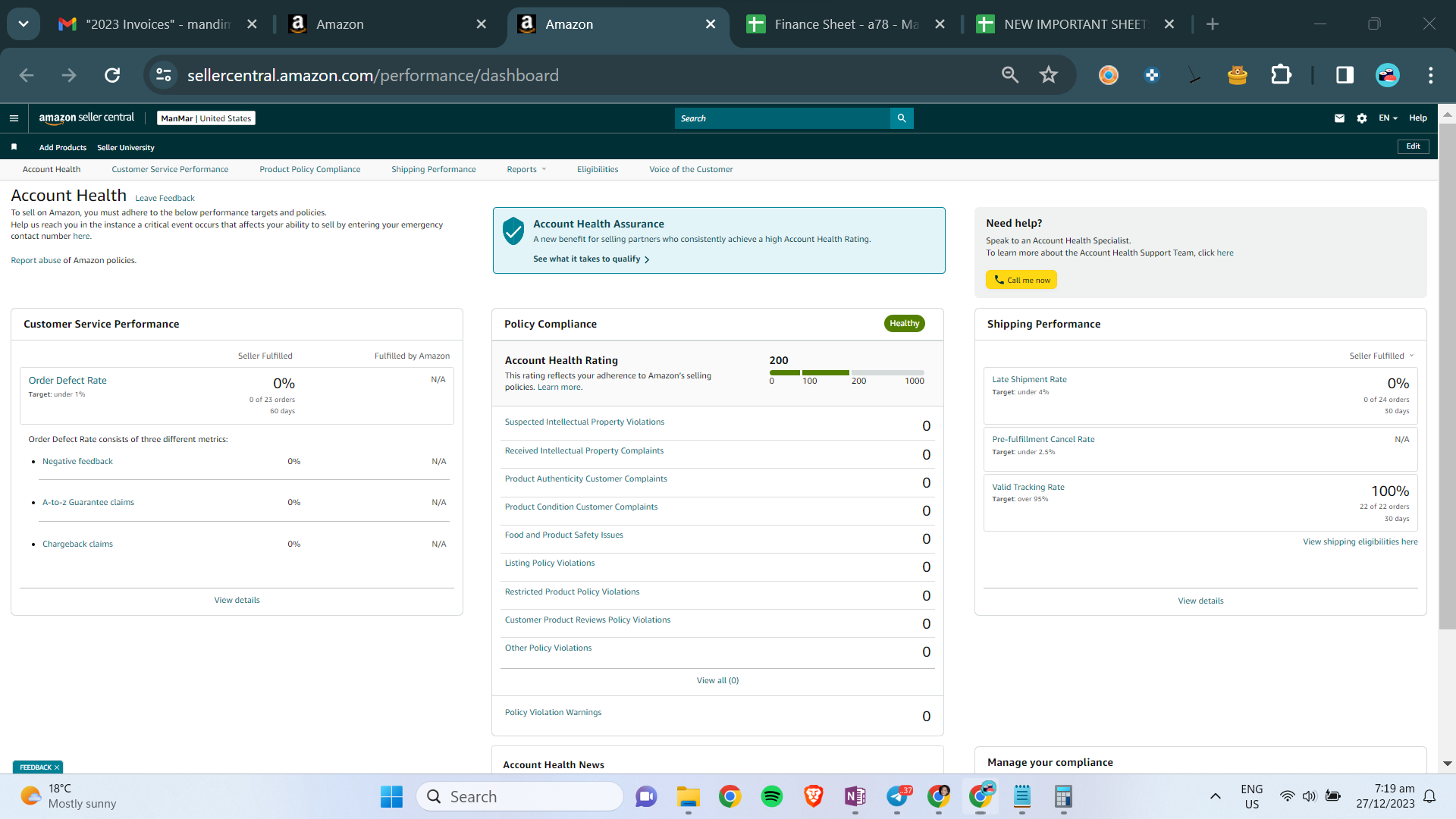This screenshot has width=1456, height=819.
Task: Open the browser tab search dropdown
Action: [x=24, y=24]
